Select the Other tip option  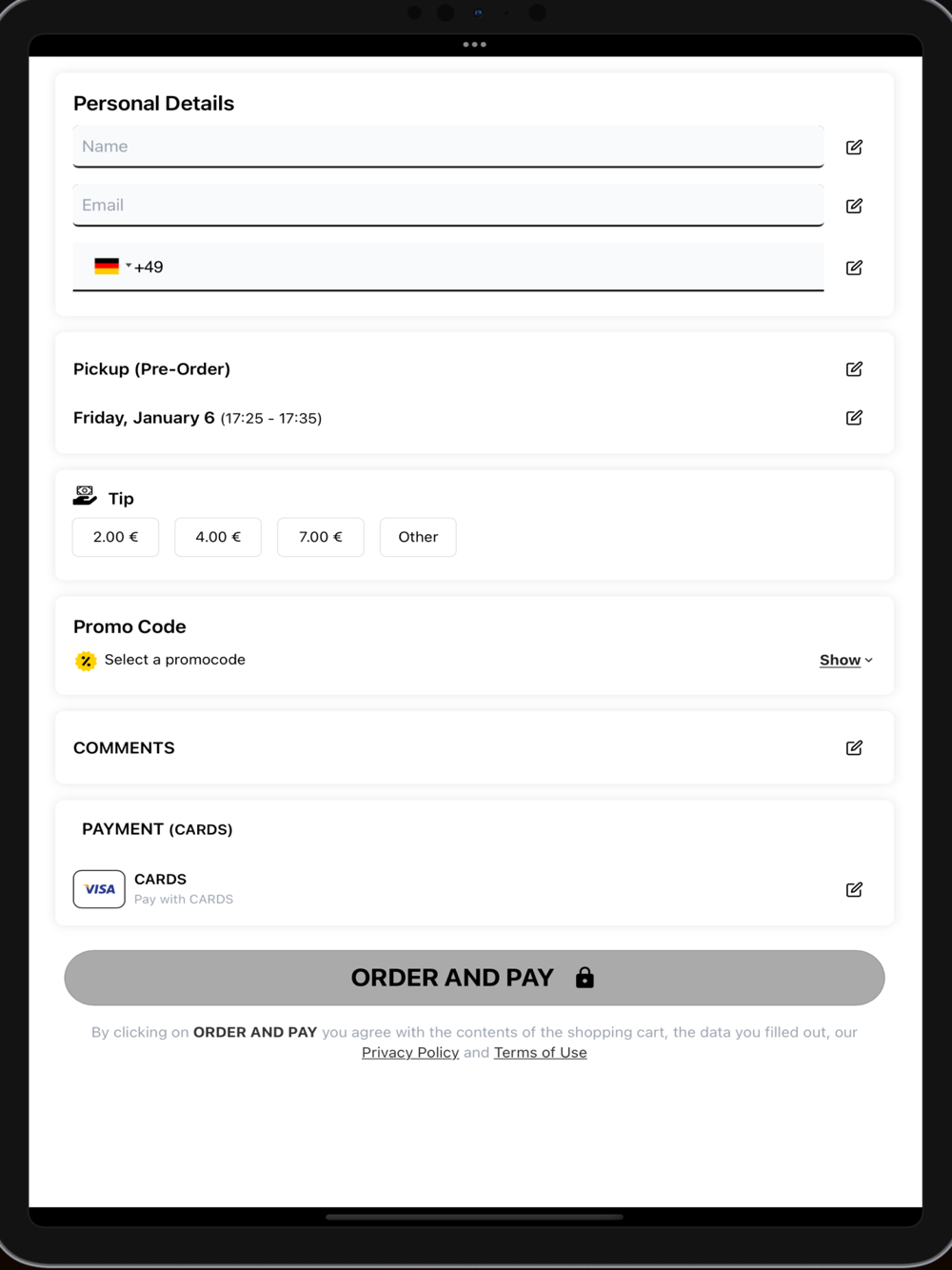point(418,537)
